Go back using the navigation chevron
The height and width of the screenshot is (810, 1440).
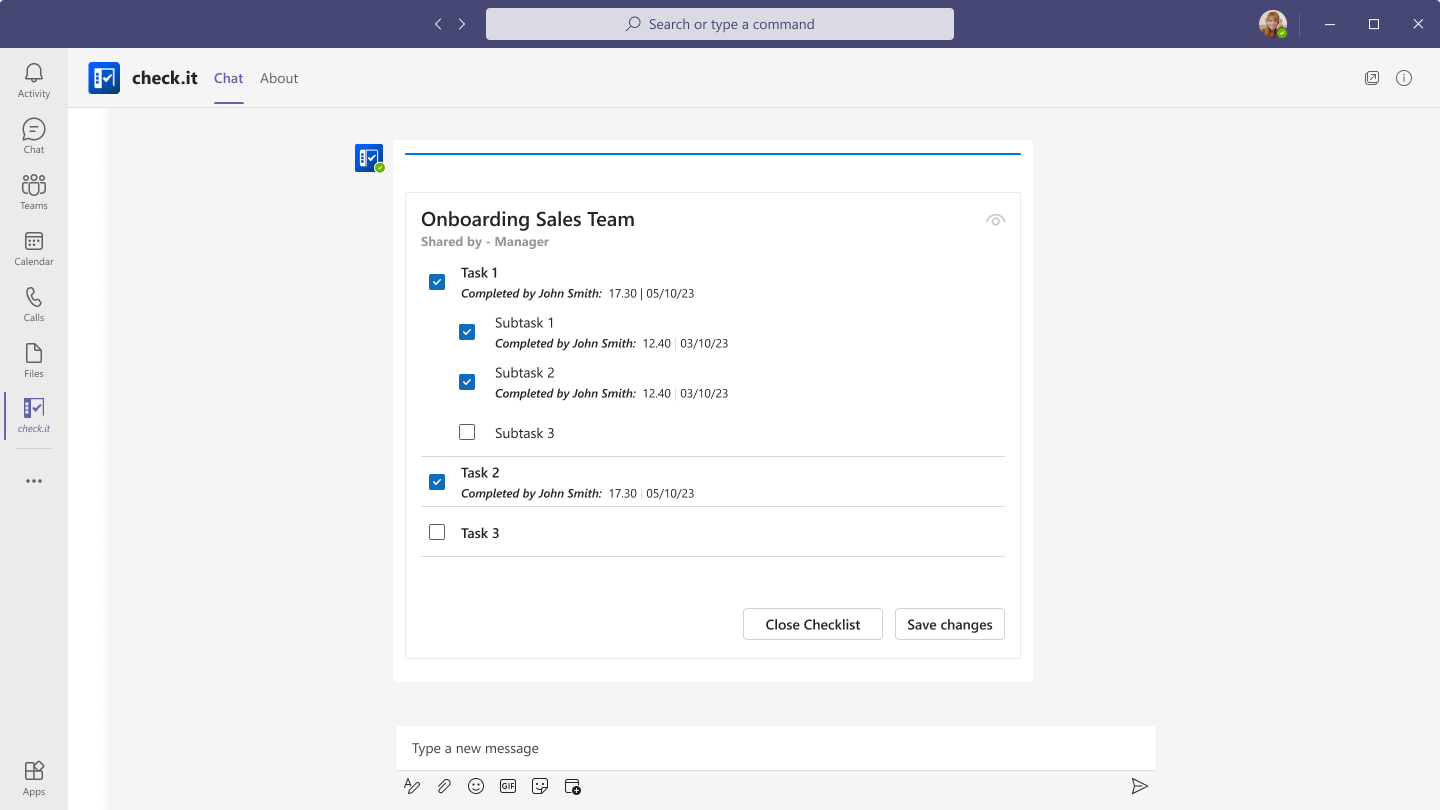point(438,23)
